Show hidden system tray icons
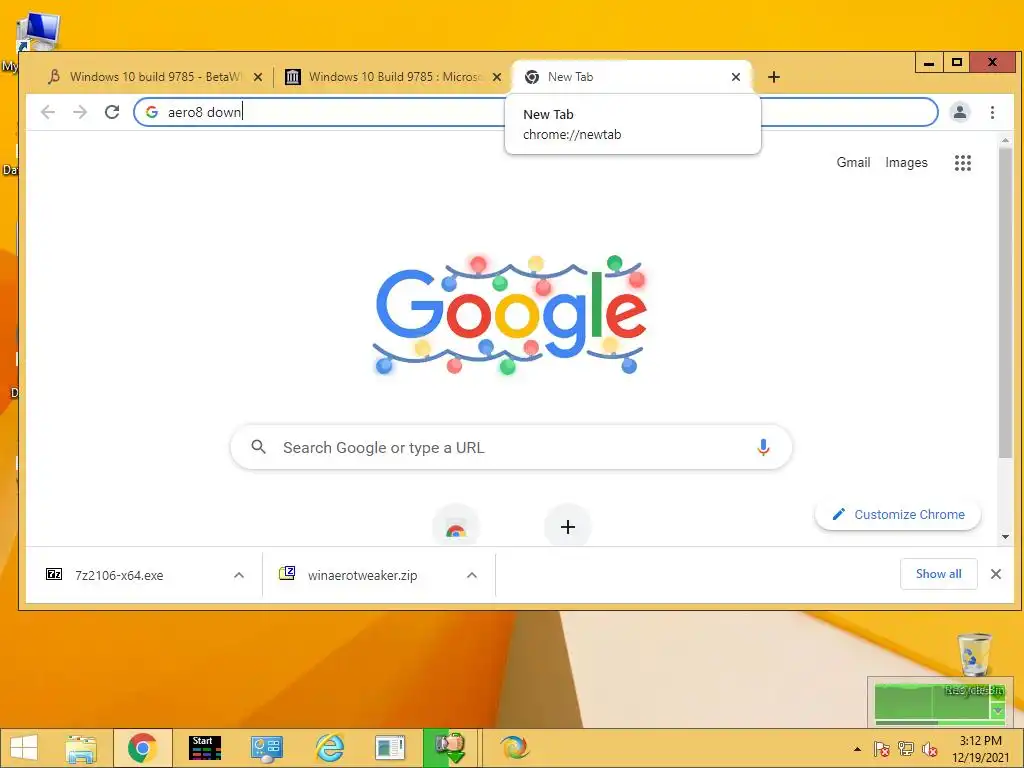Image resolution: width=1024 pixels, height=768 pixels. click(x=857, y=749)
